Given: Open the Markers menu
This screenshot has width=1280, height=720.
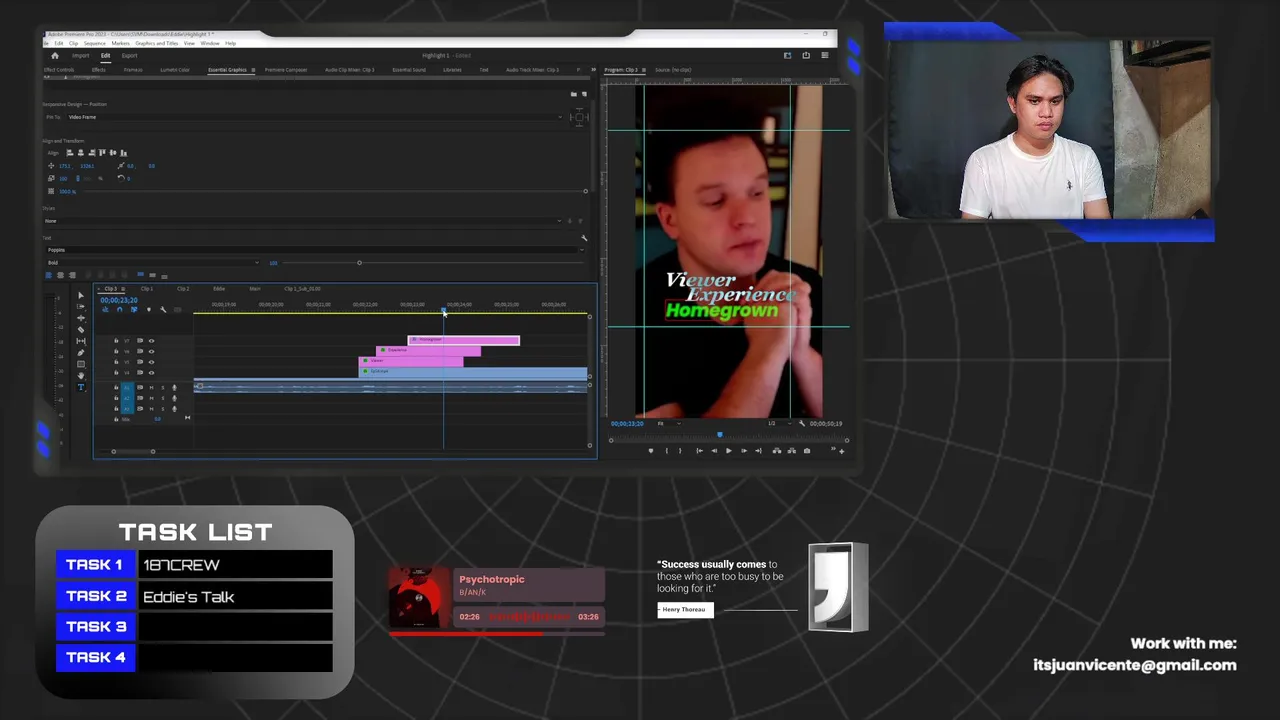Looking at the screenshot, I should click(121, 43).
